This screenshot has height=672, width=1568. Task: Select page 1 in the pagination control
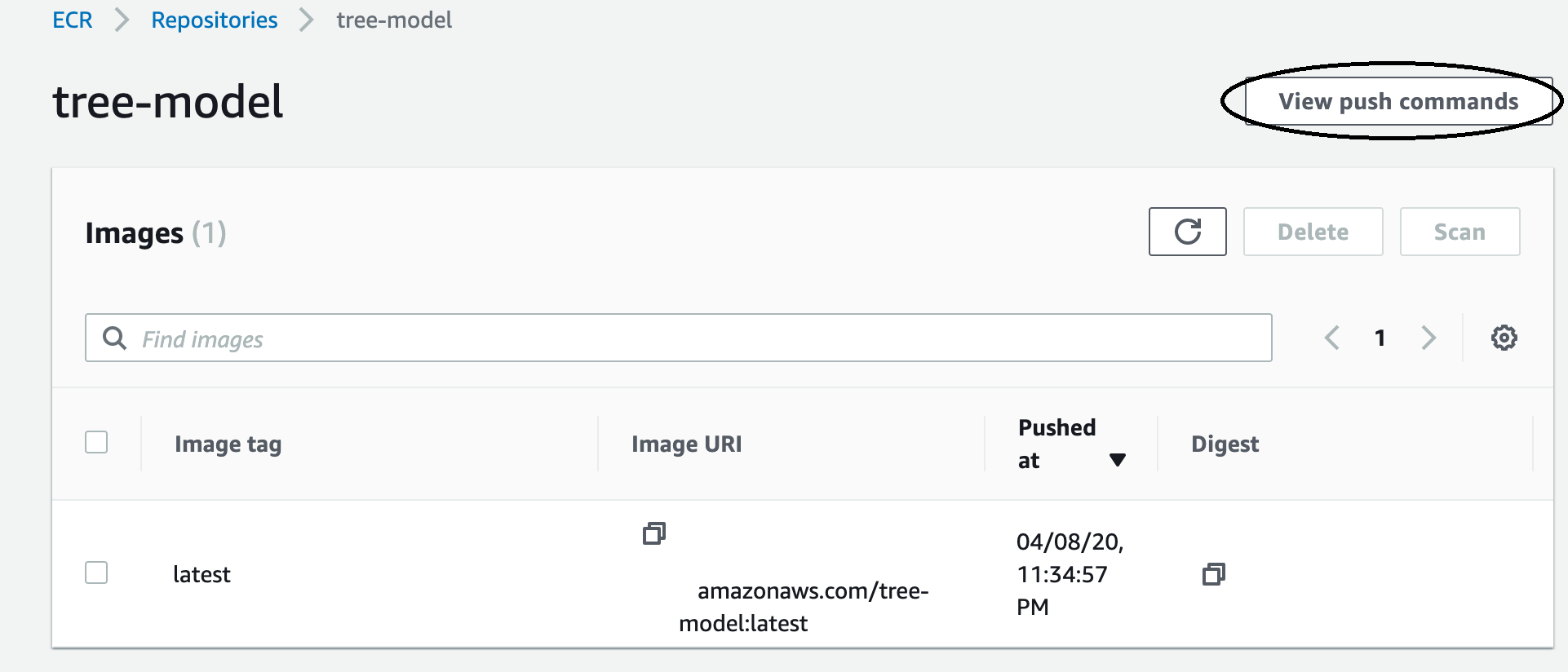(1380, 338)
